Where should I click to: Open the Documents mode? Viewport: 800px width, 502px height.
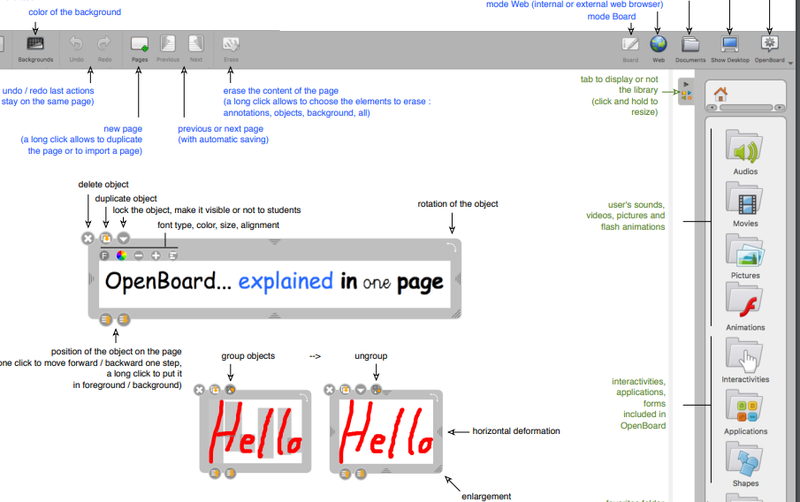pyautogui.click(x=690, y=49)
